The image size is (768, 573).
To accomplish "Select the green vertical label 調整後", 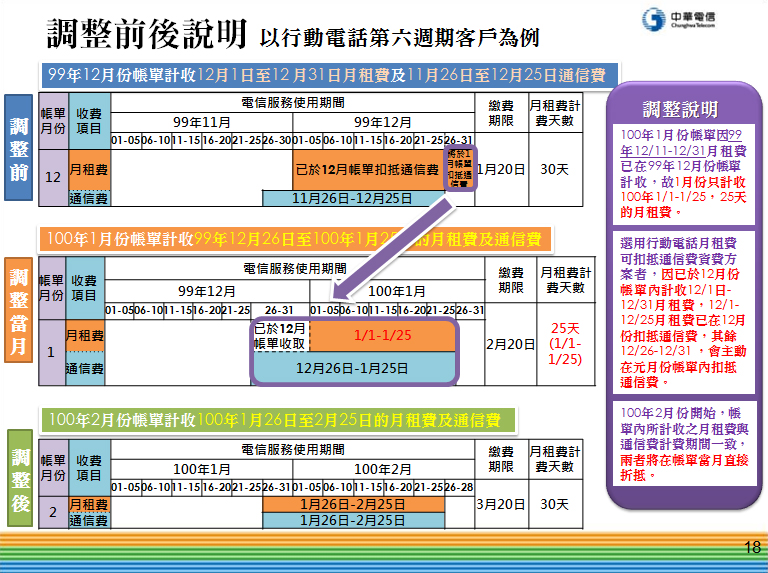I will tap(20, 478).
